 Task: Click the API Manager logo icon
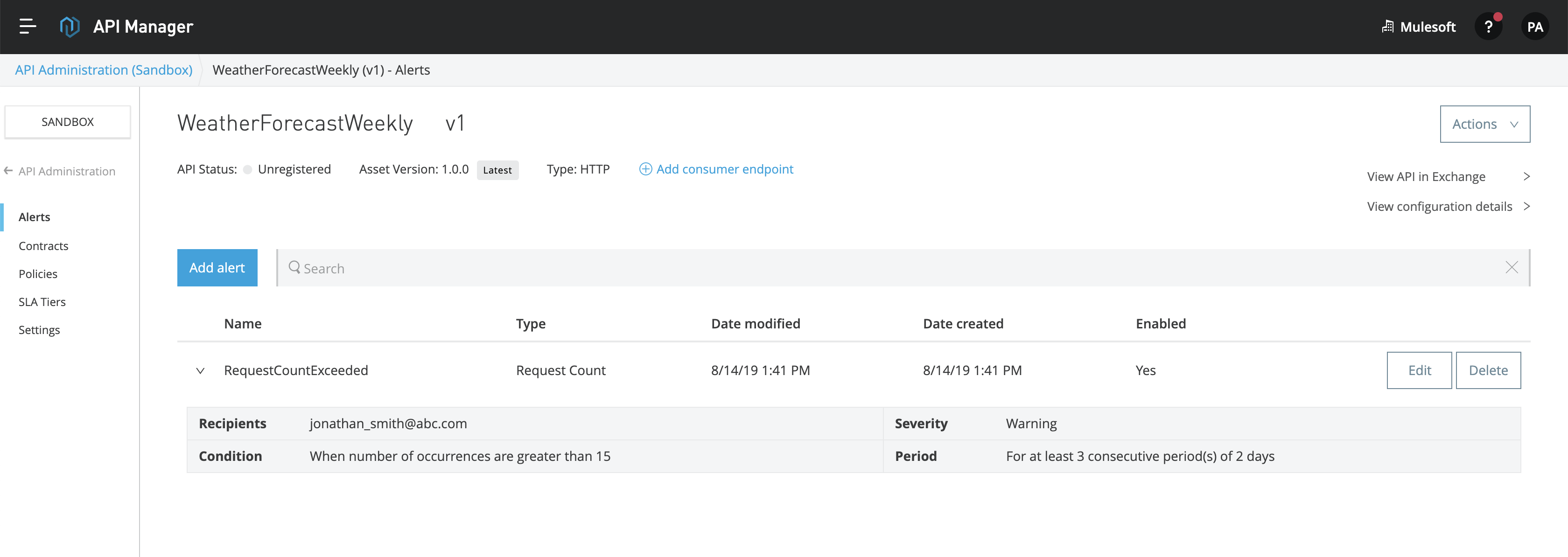tap(70, 26)
